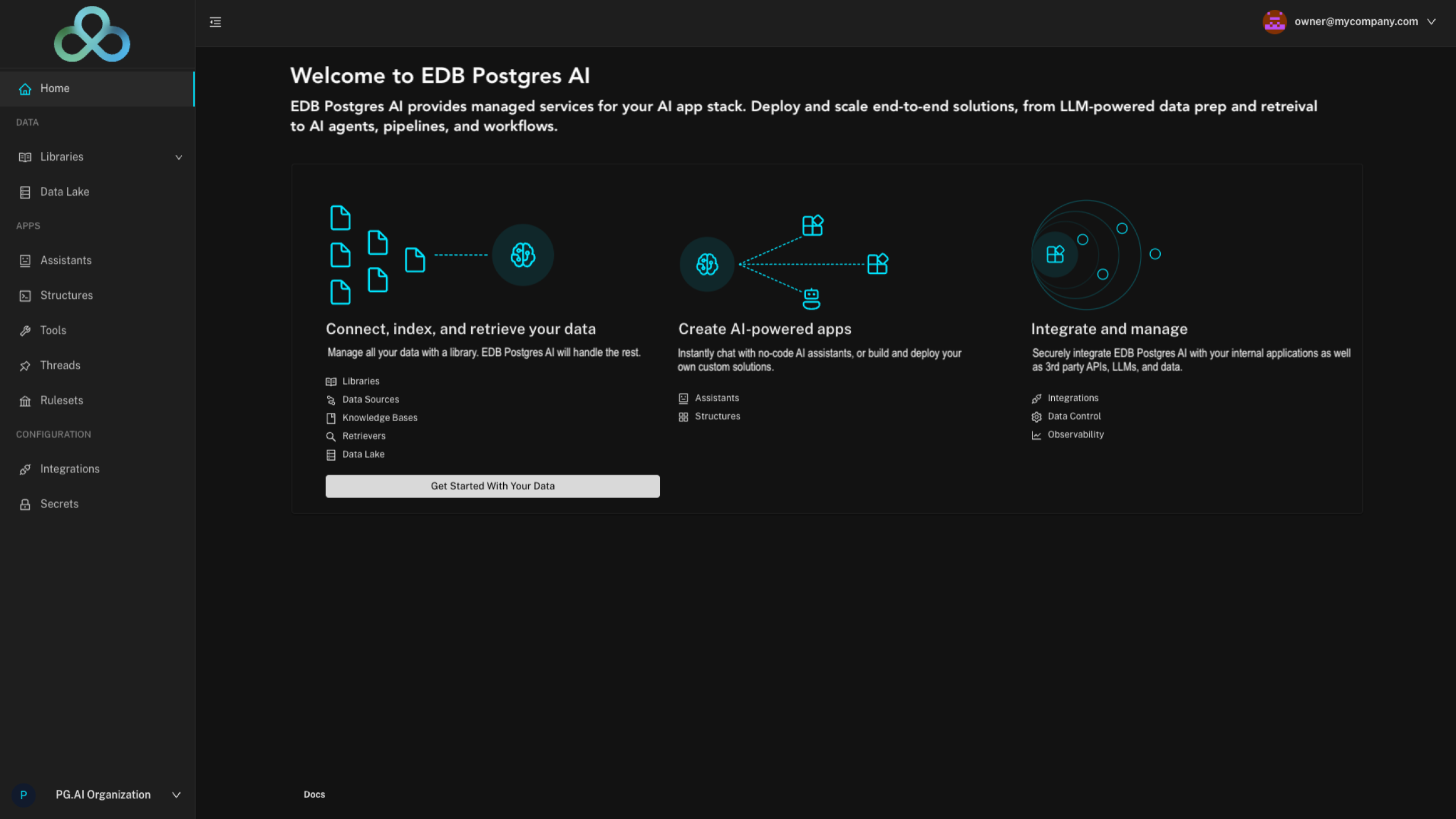Click the Home house icon
1456x819 pixels.
tap(25, 89)
